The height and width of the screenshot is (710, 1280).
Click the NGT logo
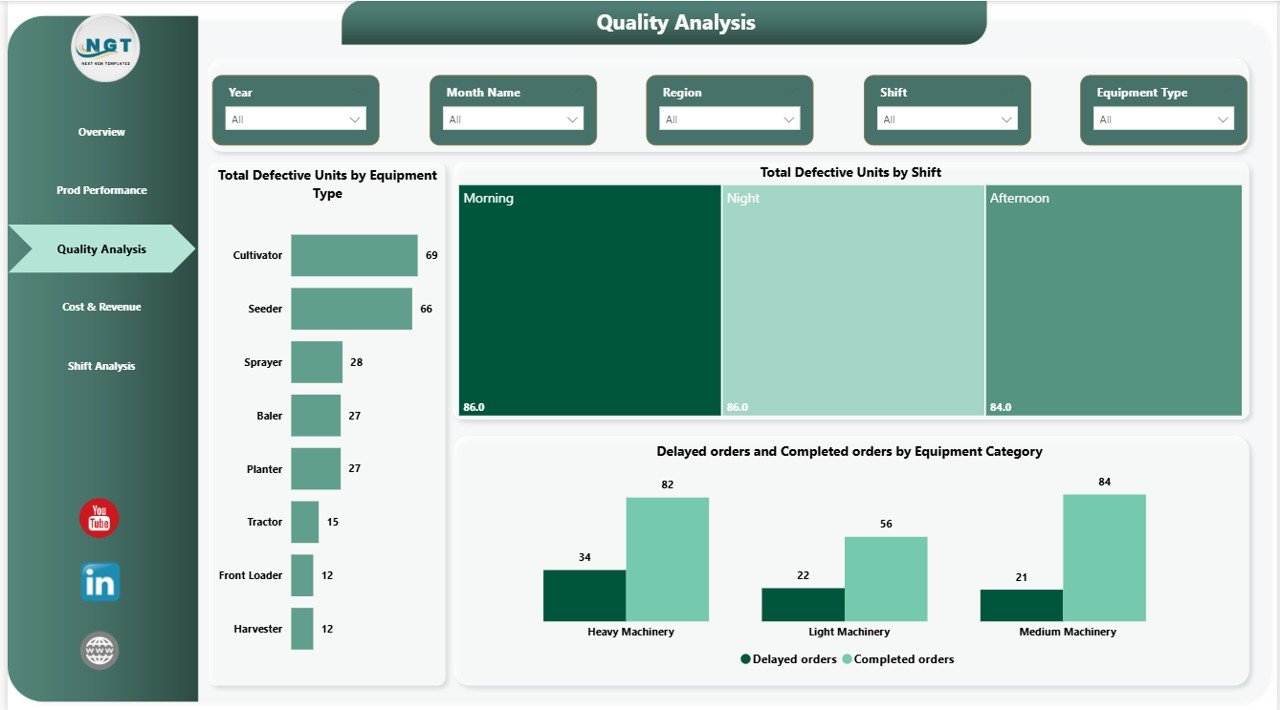pos(104,46)
